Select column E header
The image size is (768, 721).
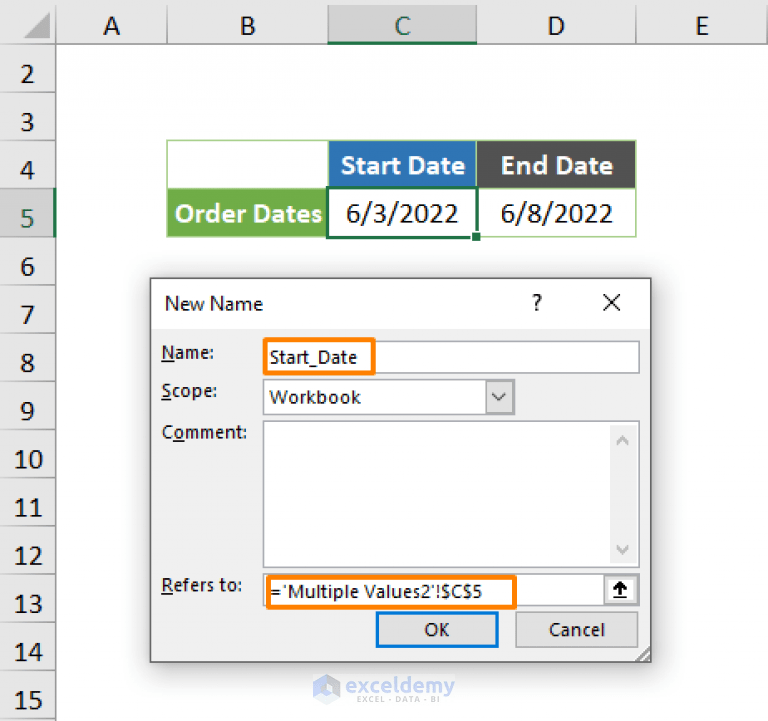coord(701,24)
